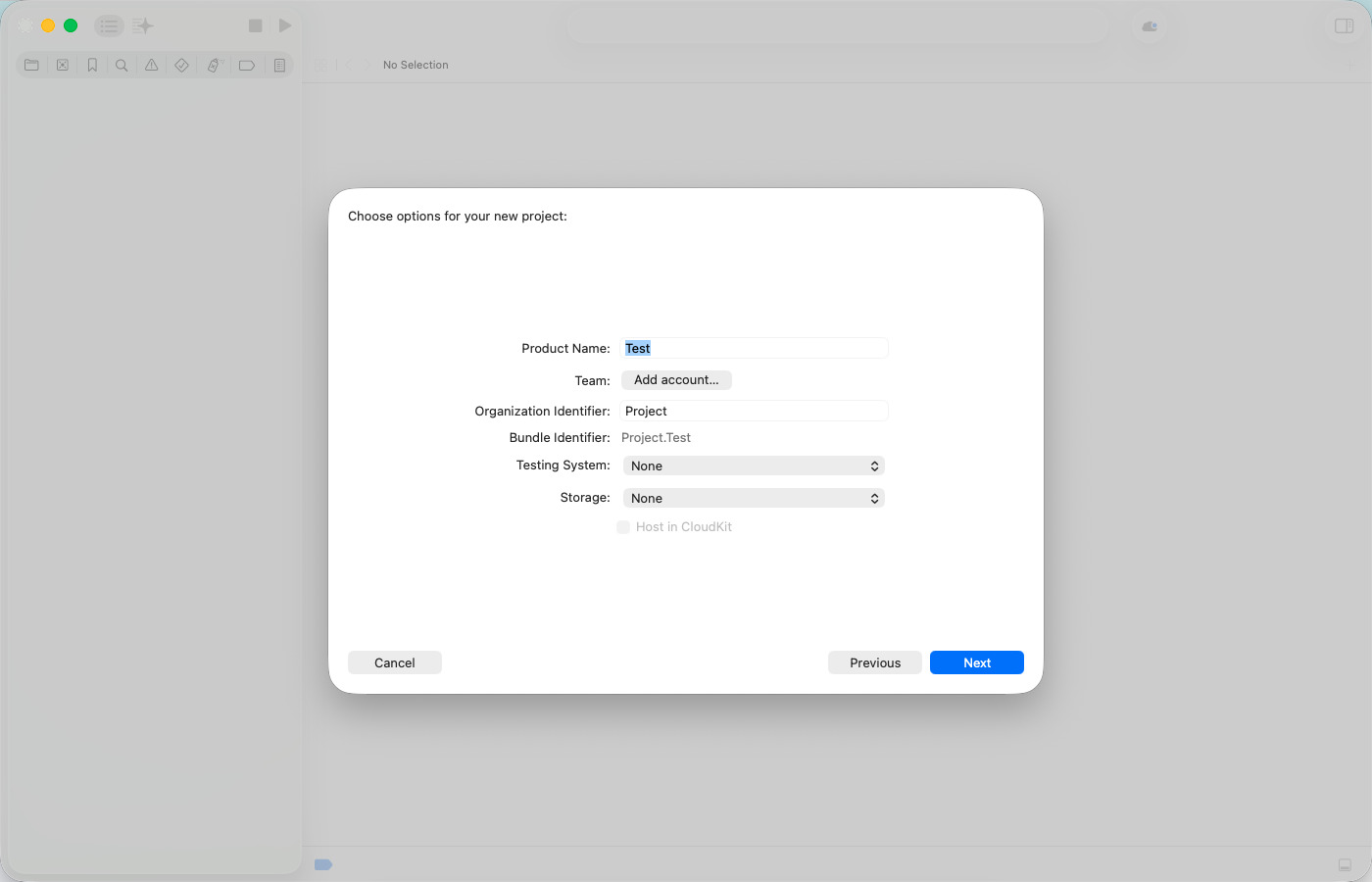Toggle the navigator sidebar list button

109,26
